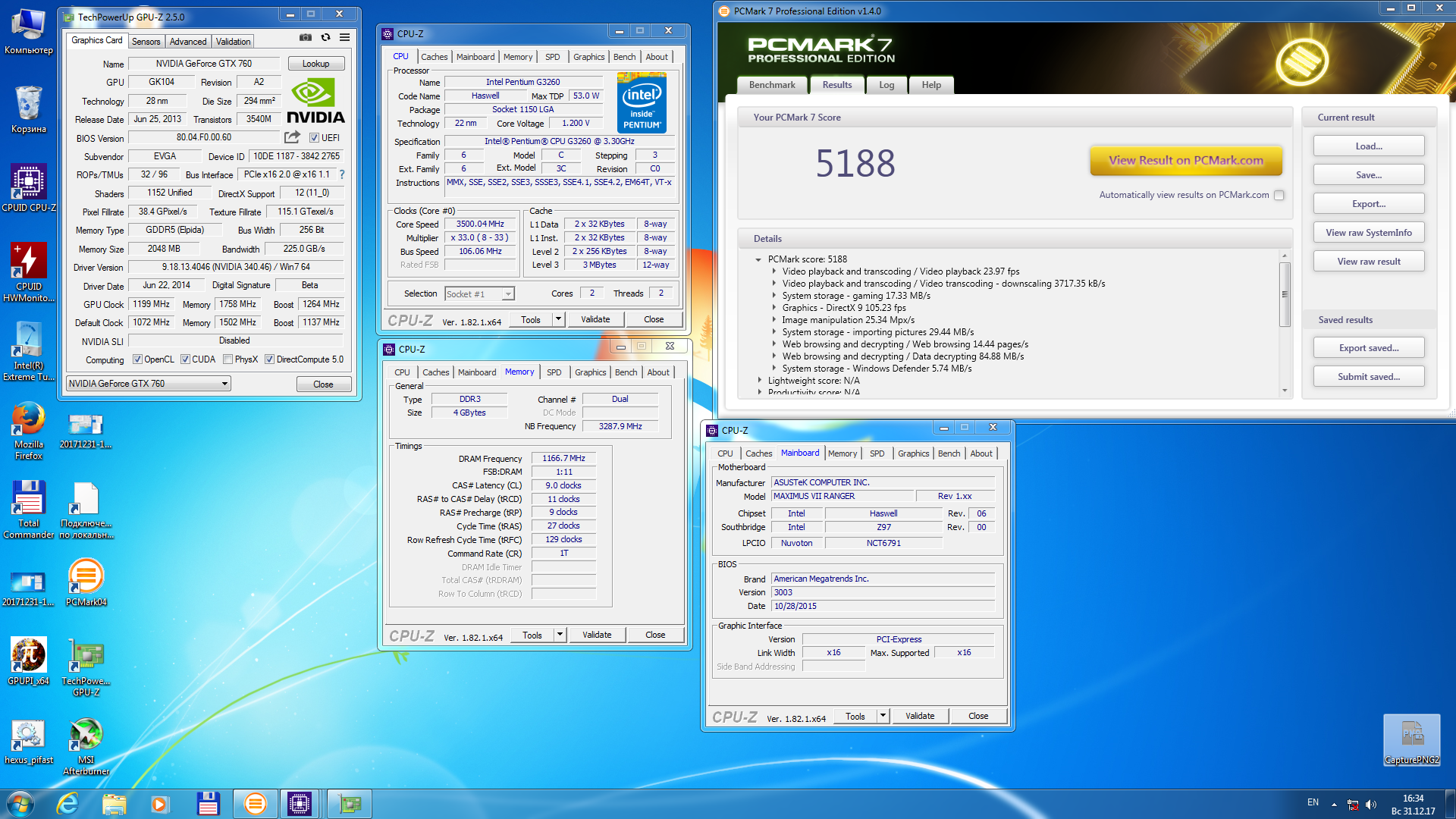Click the View raw SystemInfo button
The image size is (1456, 819).
coord(1369,233)
